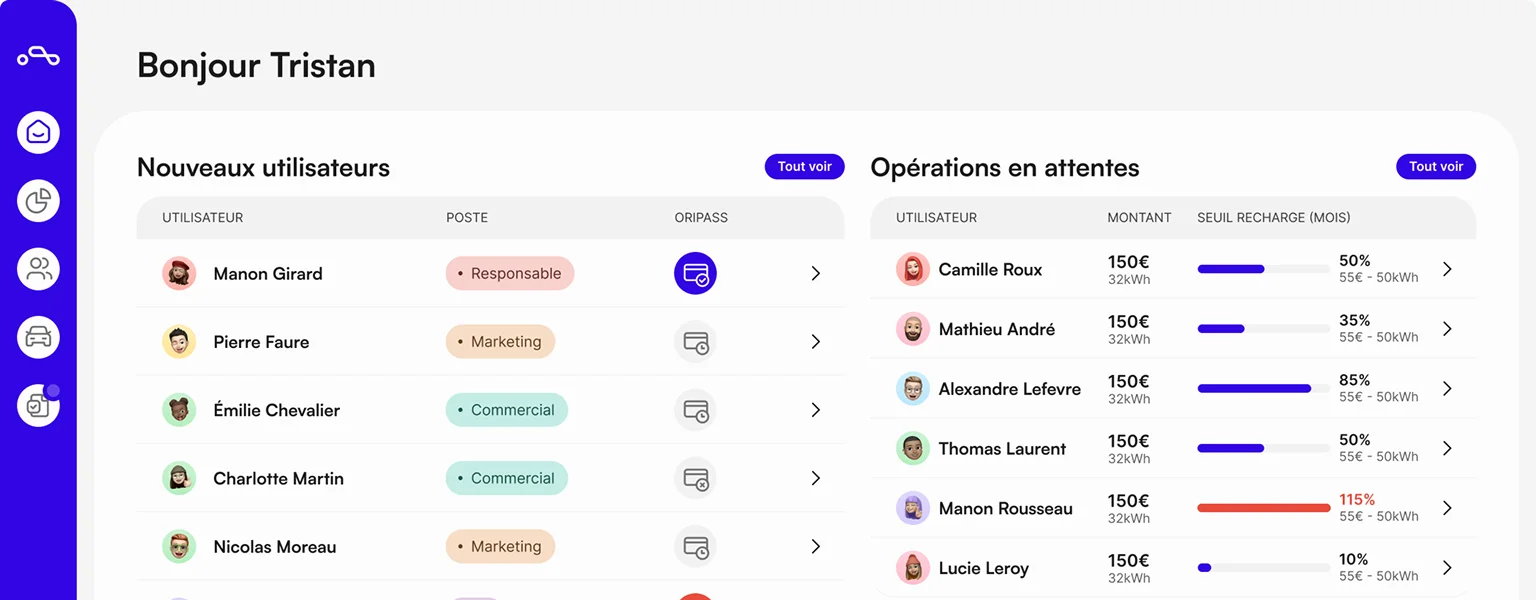1536x600 pixels.
Task: Open Manon Rousseau's operation chevron
Action: click(x=1447, y=508)
